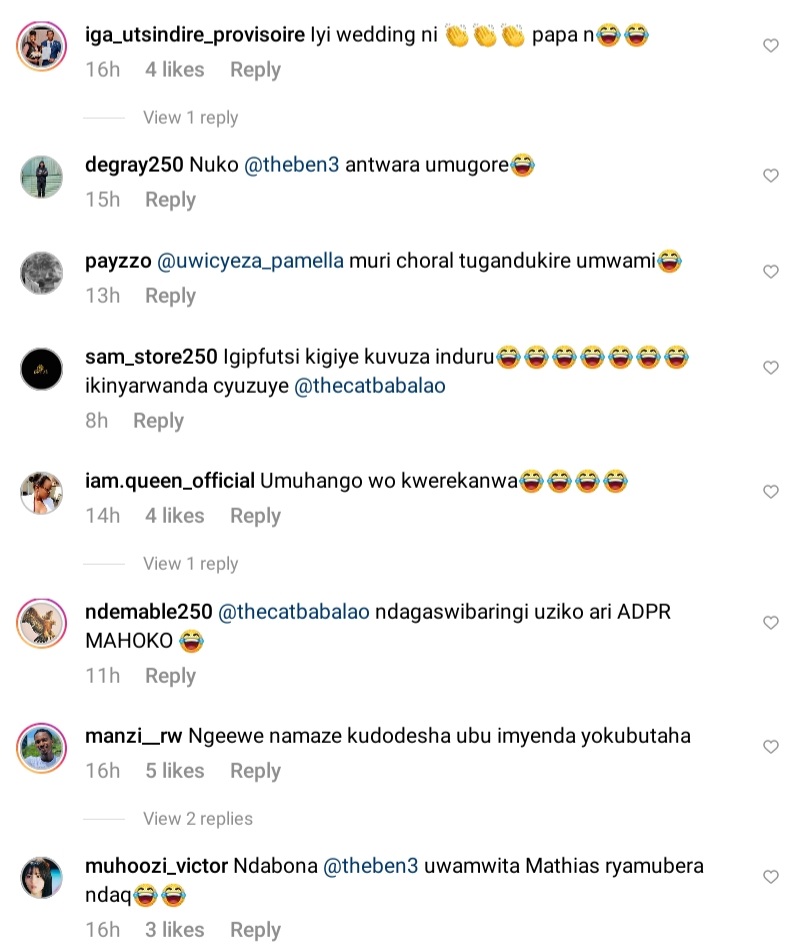Heart the sam_store250 comment

(770, 368)
